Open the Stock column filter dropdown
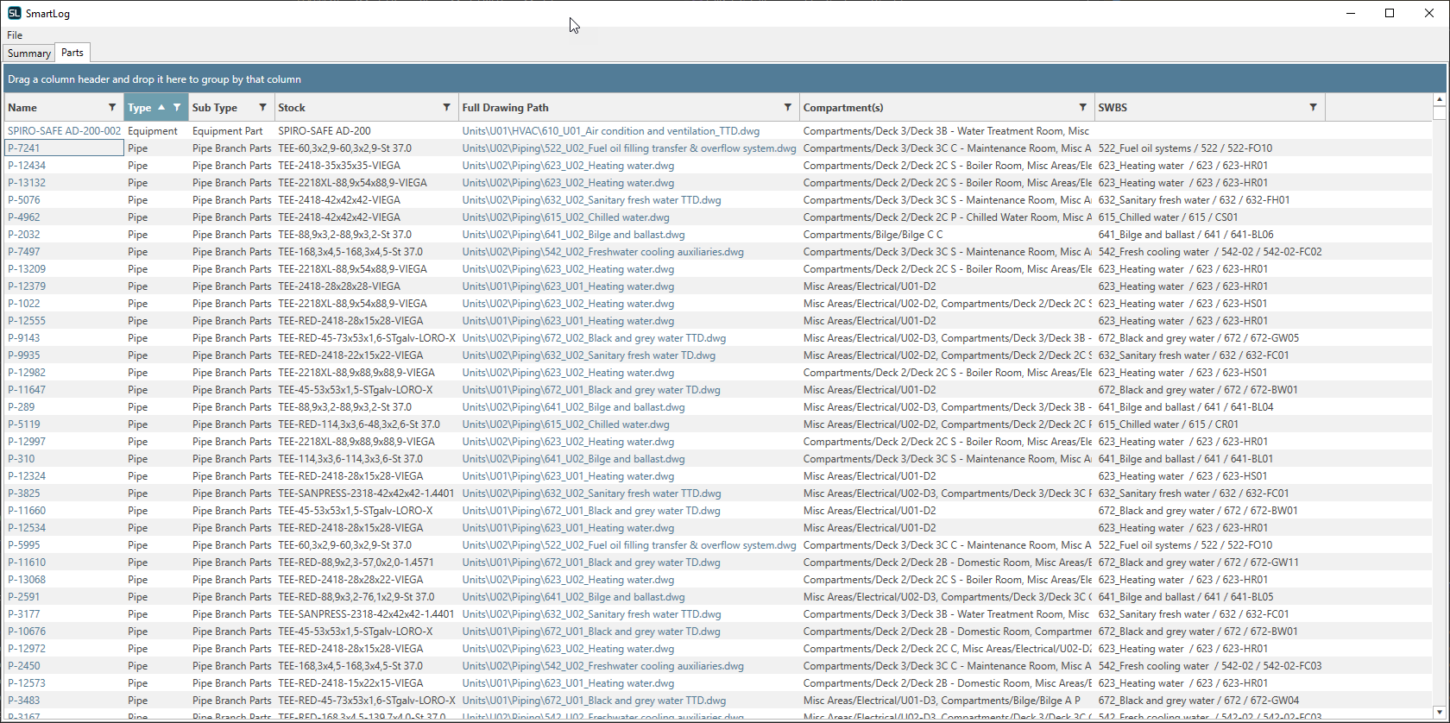Image resolution: width=1450 pixels, height=723 pixels. (447, 107)
